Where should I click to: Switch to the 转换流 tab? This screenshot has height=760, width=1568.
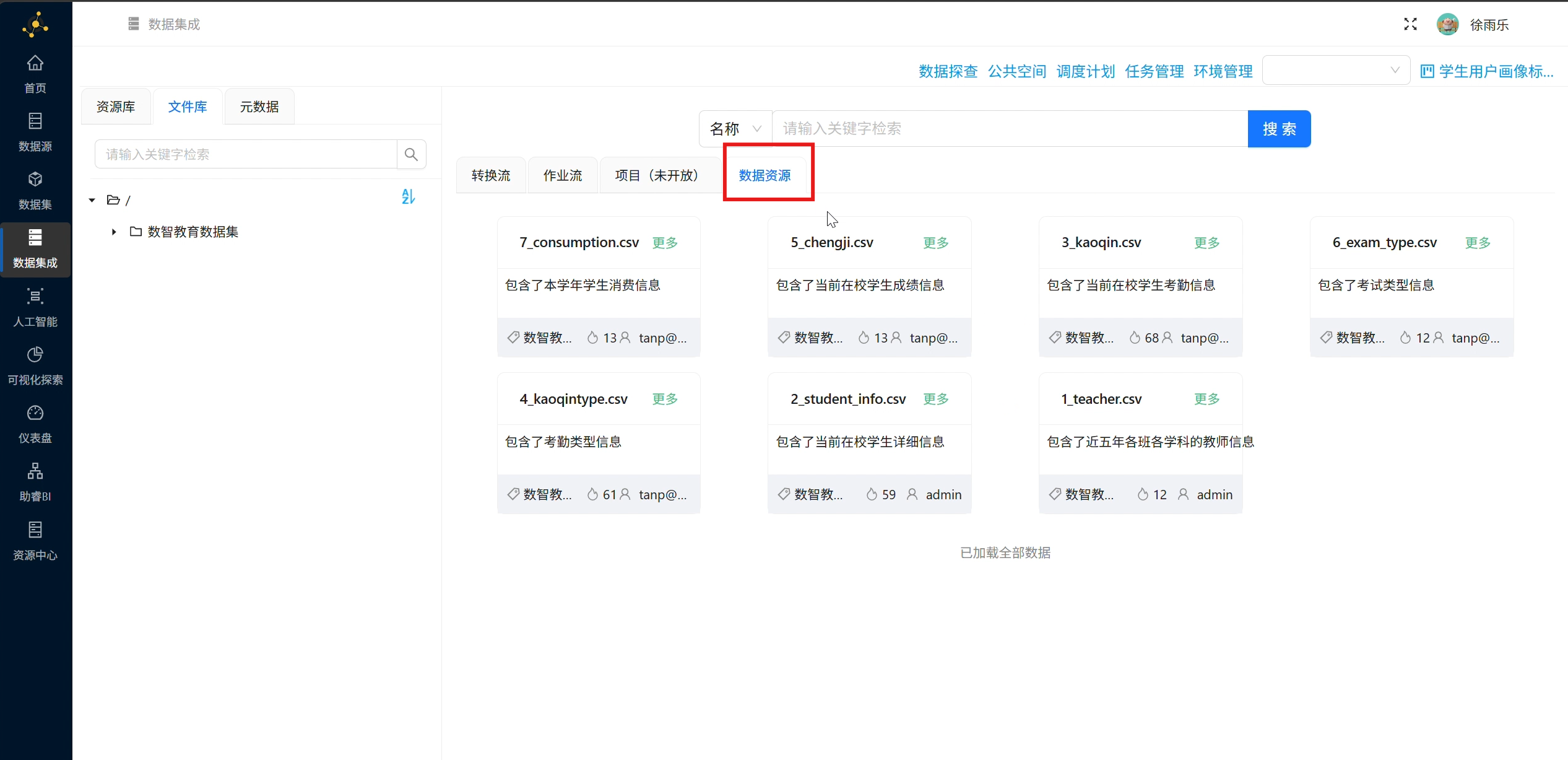[491, 175]
